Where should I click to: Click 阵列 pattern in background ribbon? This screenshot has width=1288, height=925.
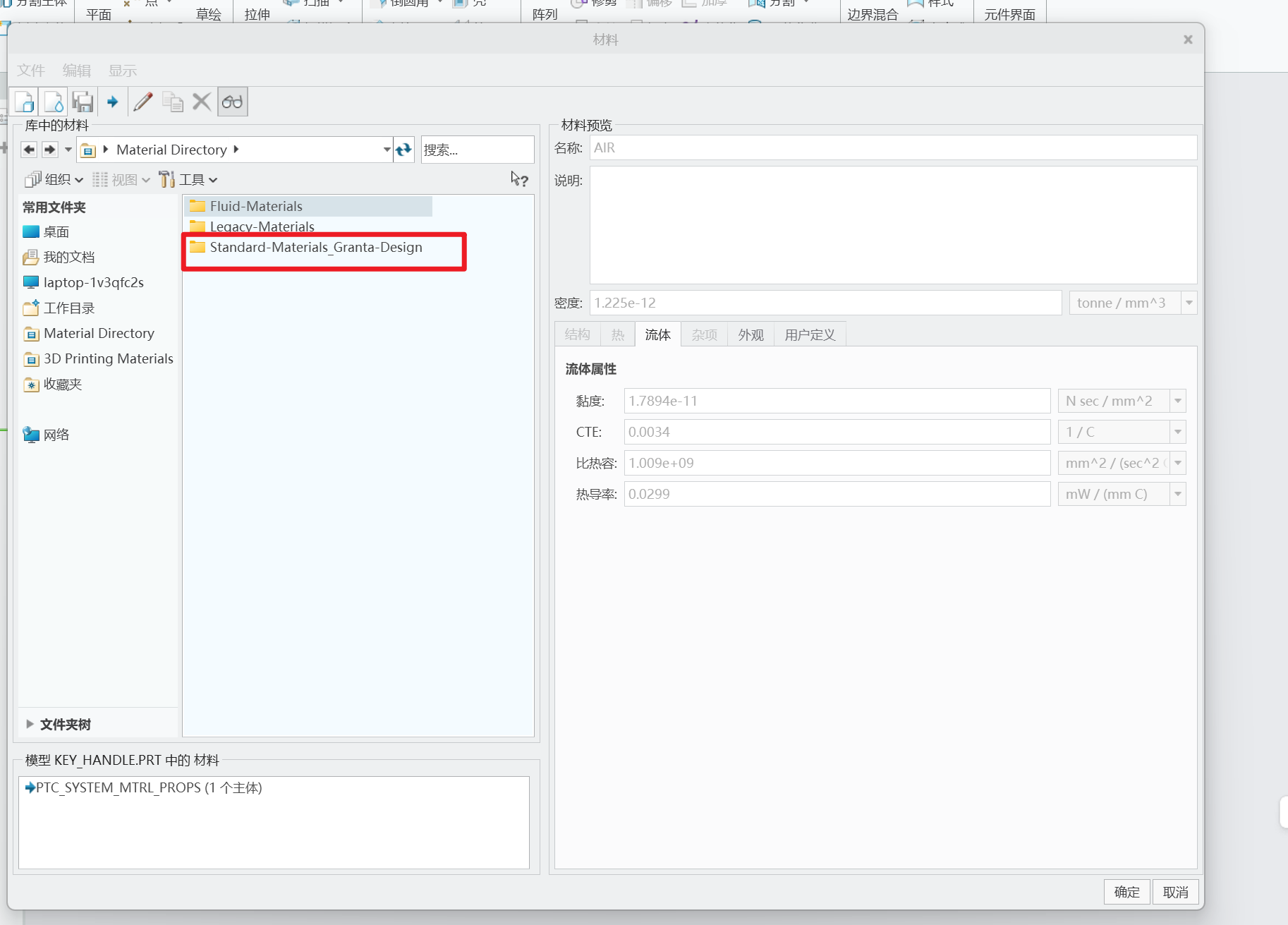545,14
